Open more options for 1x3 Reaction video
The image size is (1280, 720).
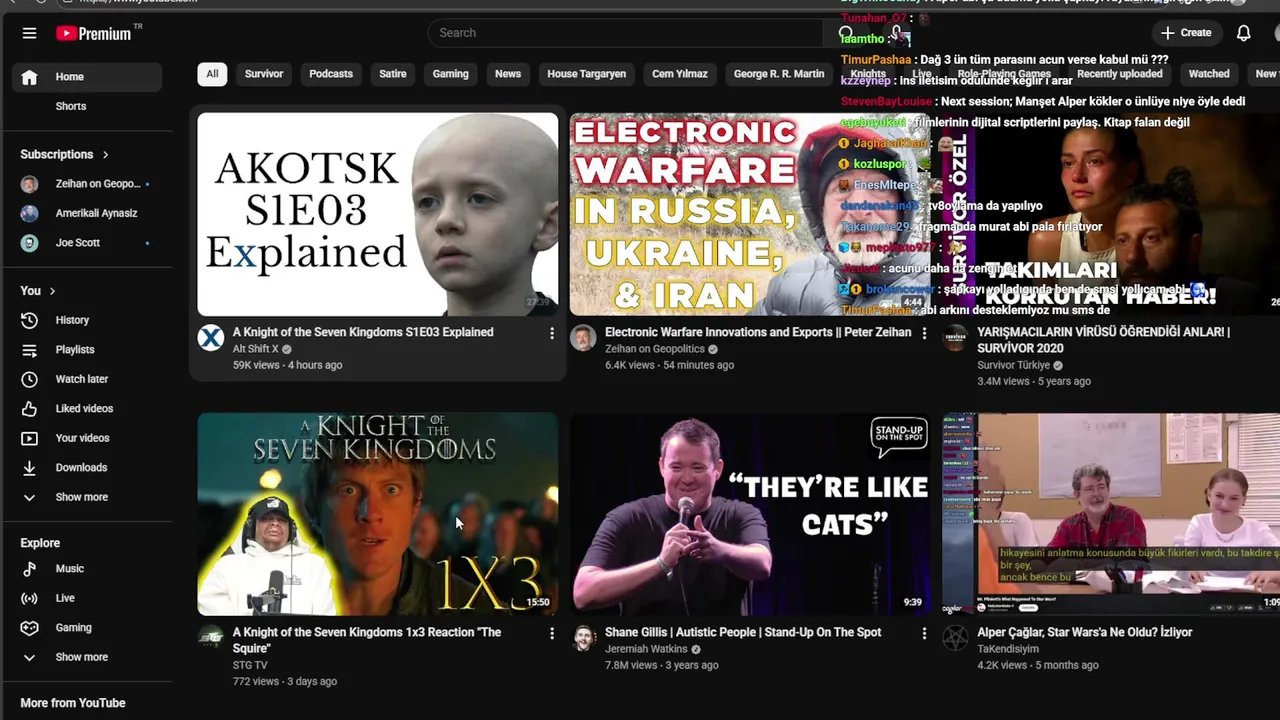(x=552, y=633)
